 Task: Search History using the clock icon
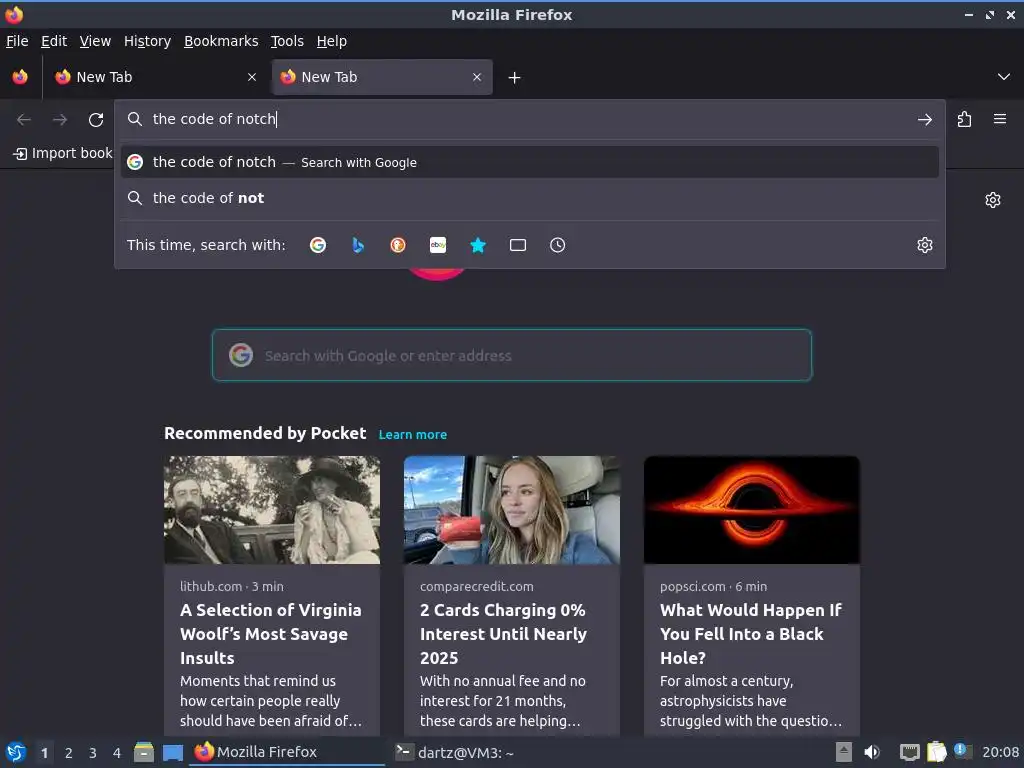558,245
